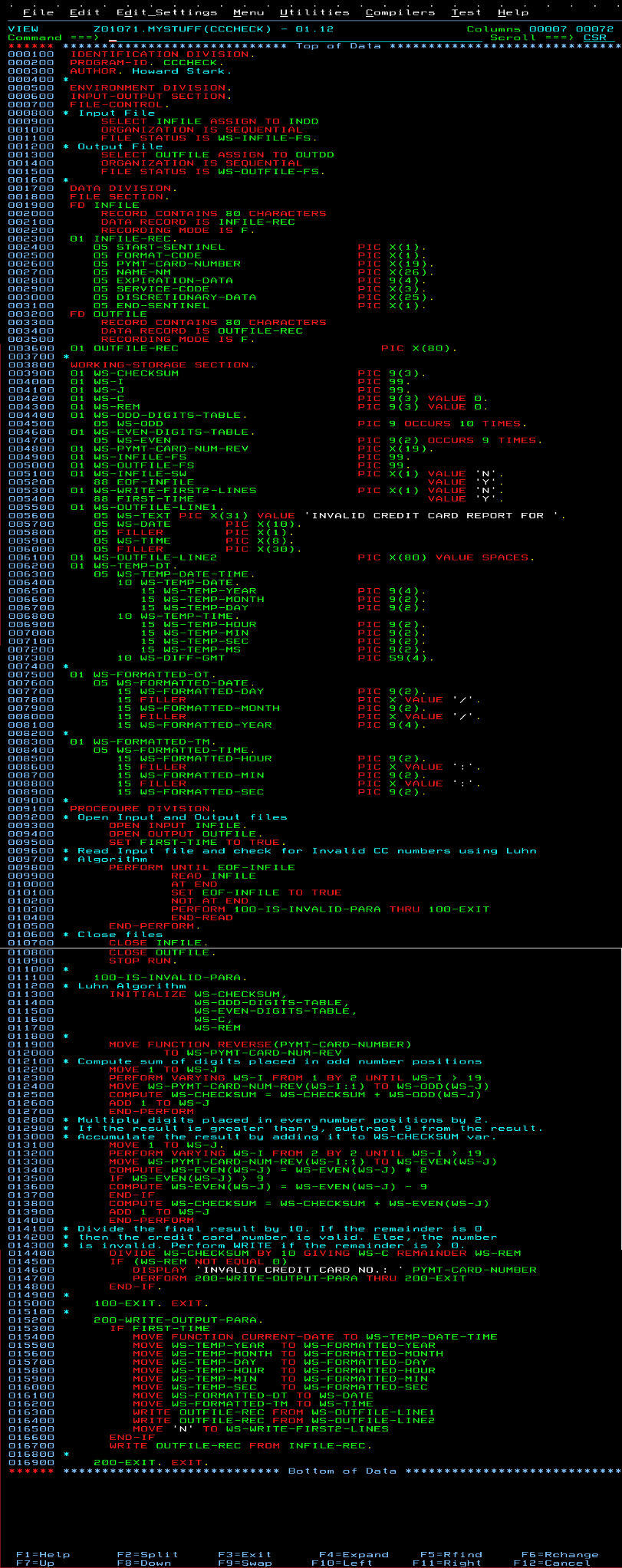Click the F4=Expand function key
Screen dimensions: 622x1568
tap(354, 1555)
